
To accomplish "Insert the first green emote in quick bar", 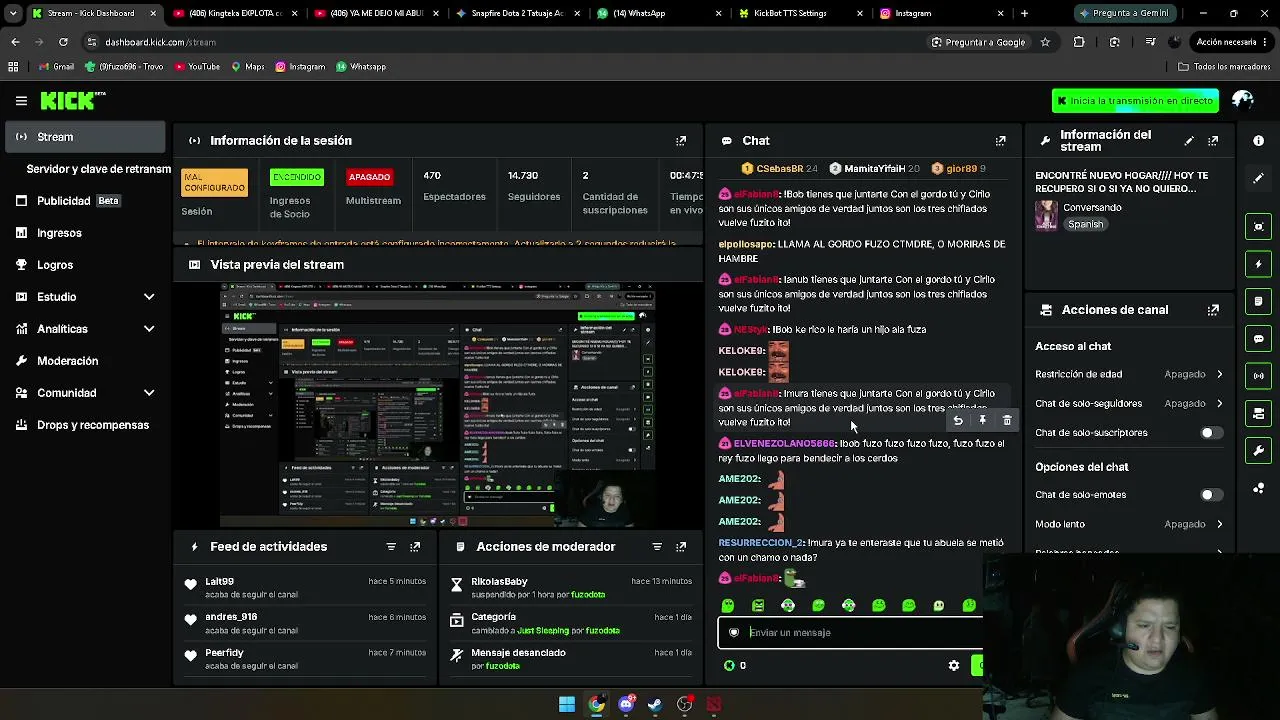I will pyautogui.click(x=728, y=606).
